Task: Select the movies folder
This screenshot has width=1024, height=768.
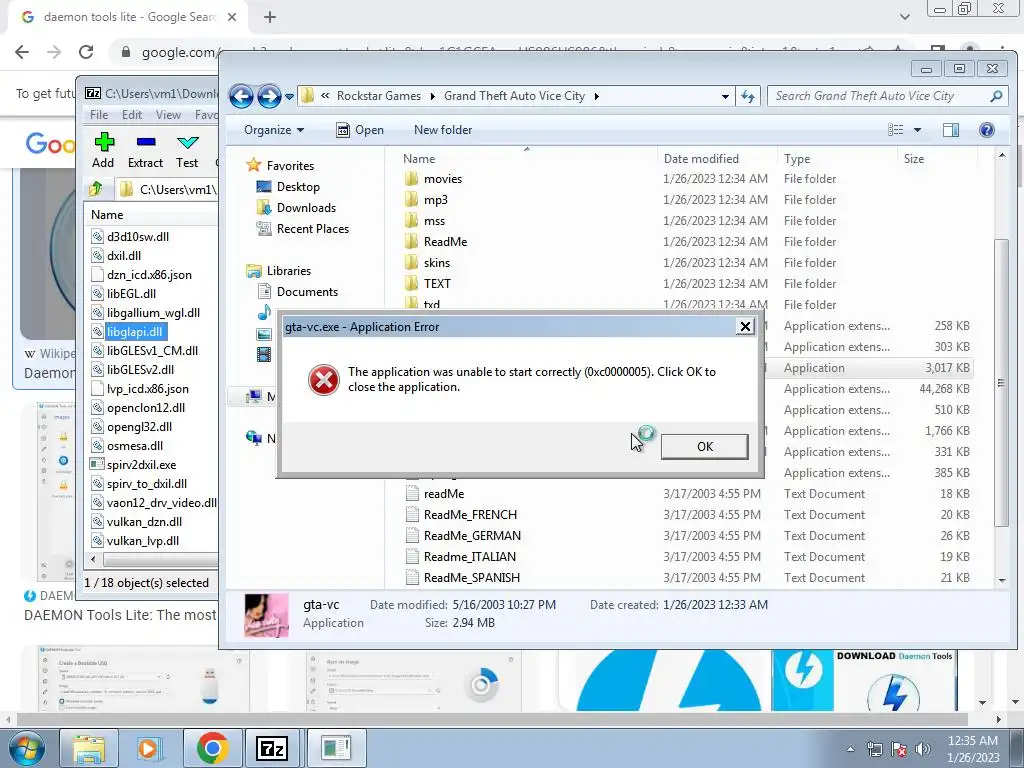Action: 434,179
